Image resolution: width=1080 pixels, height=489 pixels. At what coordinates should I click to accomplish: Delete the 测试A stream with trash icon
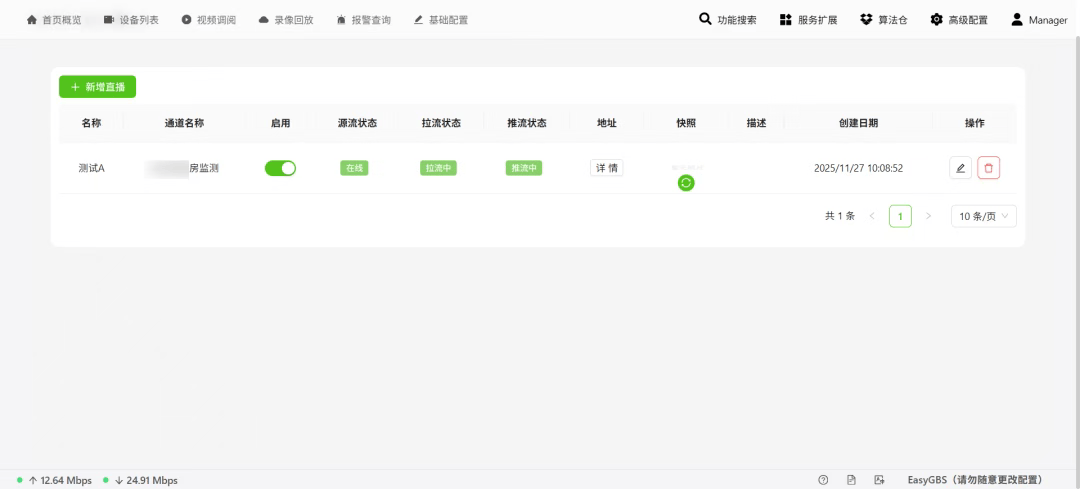988,168
